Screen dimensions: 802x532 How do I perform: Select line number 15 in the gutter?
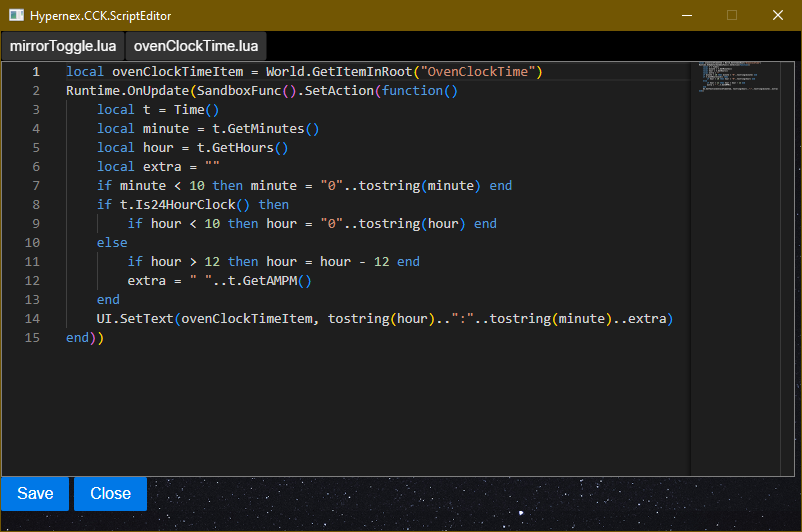coord(33,338)
